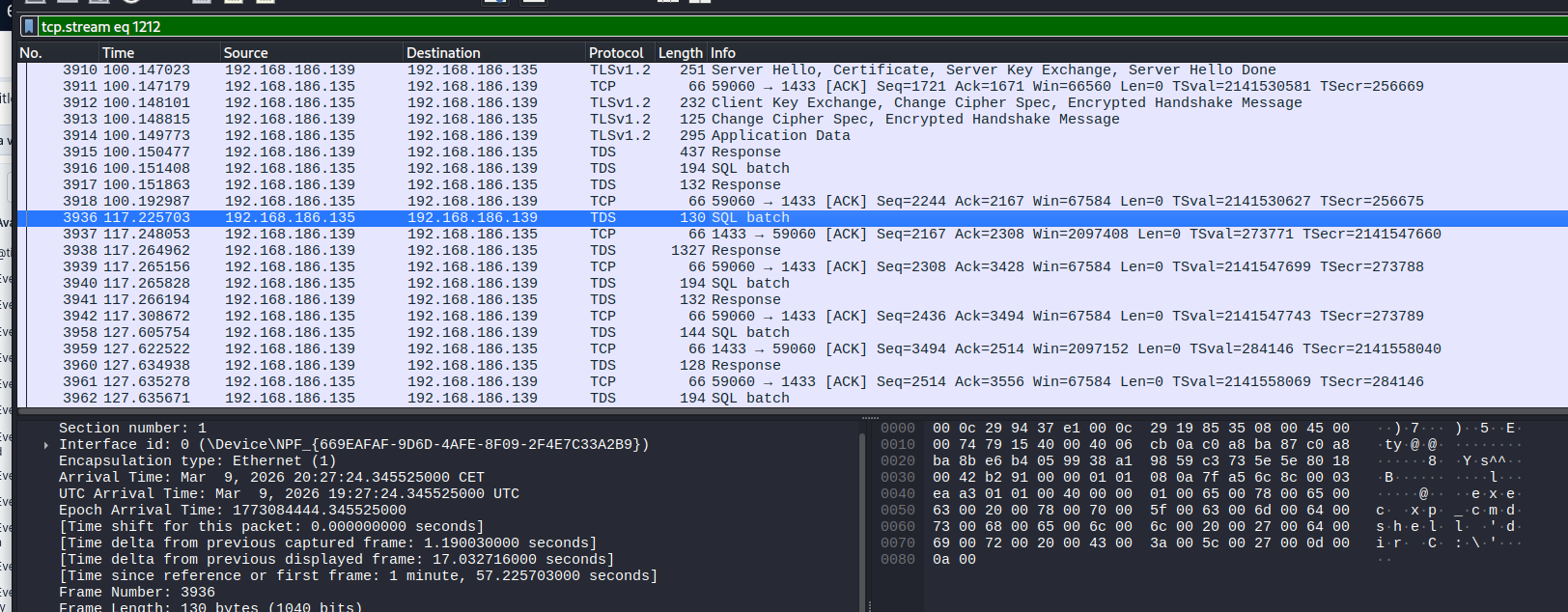1568x612 pixels.
Task: Select packet 3939 TCP ACK row
Action: (x=793, y=267)
